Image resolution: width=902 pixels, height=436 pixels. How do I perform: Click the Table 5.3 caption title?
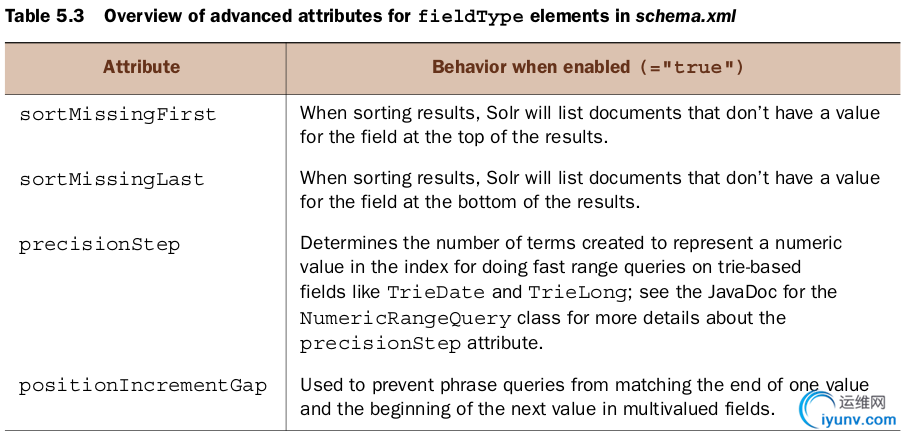pos(370,16)
